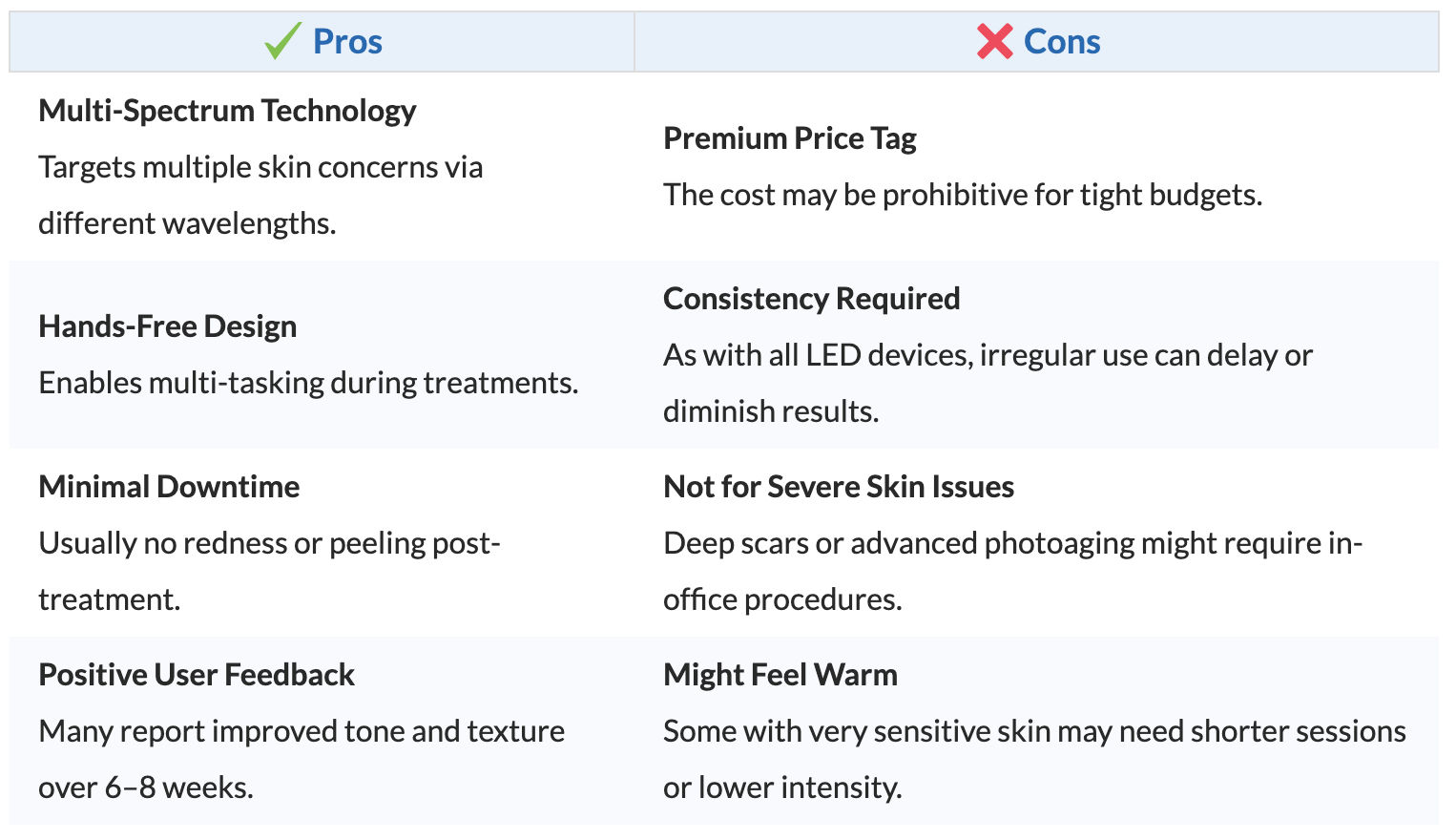Click the multi-tasking during treatments description
1456x840 pixels.
(x=308, y=383)
